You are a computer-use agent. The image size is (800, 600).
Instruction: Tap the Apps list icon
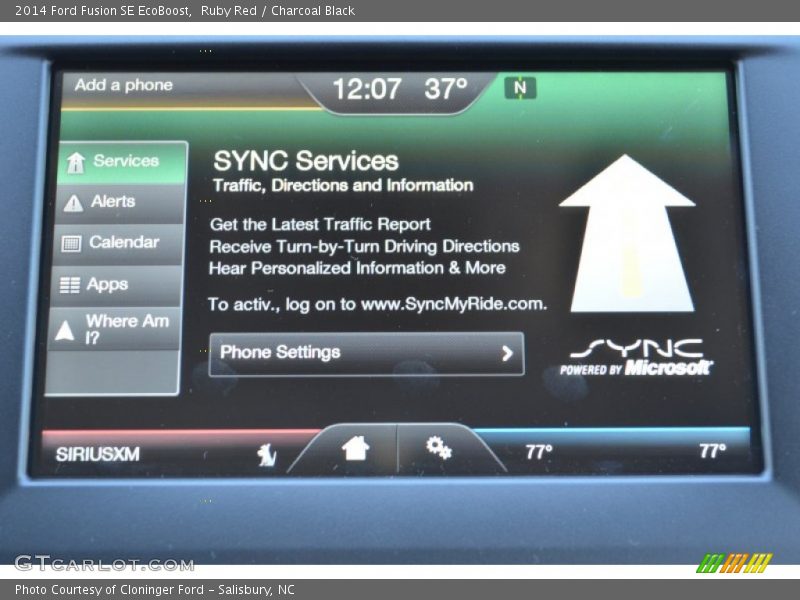70,285
